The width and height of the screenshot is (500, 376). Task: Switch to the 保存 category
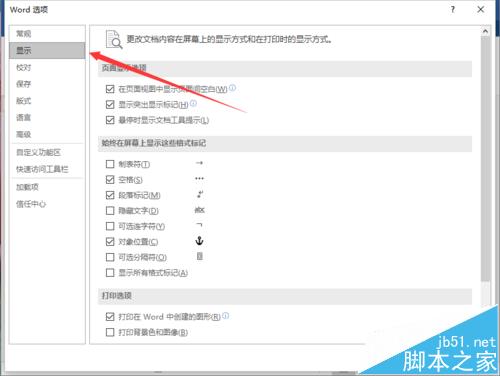point(47,84)
